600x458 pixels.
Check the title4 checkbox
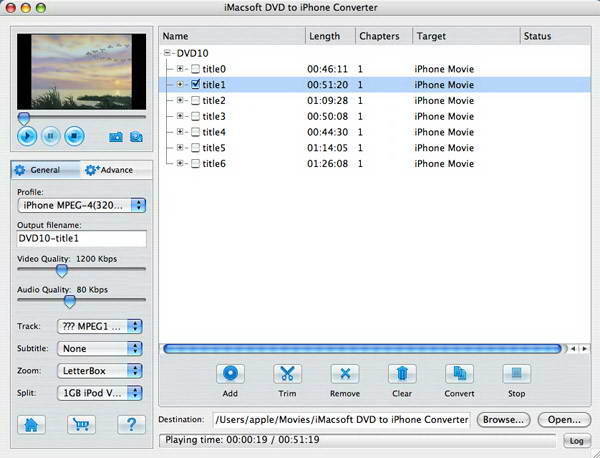pyautogui.click(x=196, y=132)
